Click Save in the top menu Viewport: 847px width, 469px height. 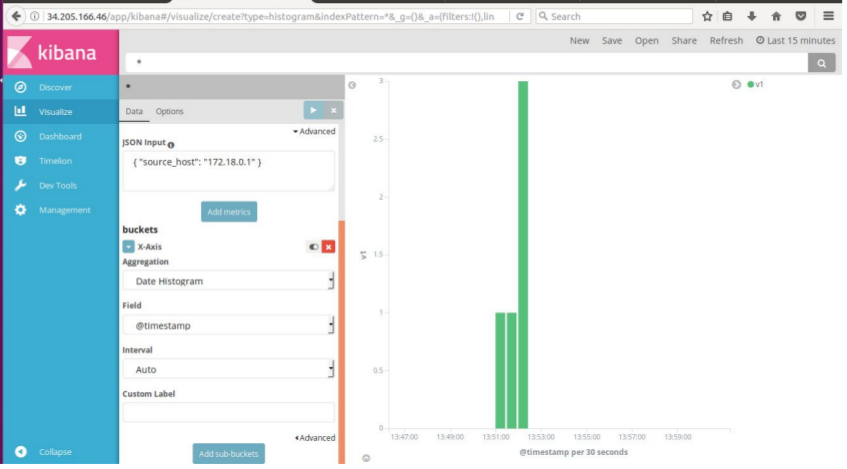(x=612, y=41)
